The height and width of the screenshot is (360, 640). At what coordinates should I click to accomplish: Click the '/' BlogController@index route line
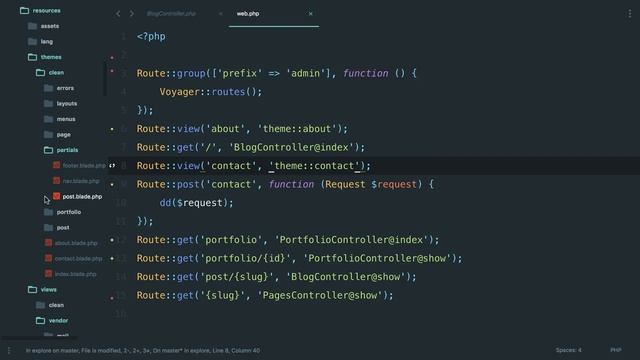pos(251,147)
